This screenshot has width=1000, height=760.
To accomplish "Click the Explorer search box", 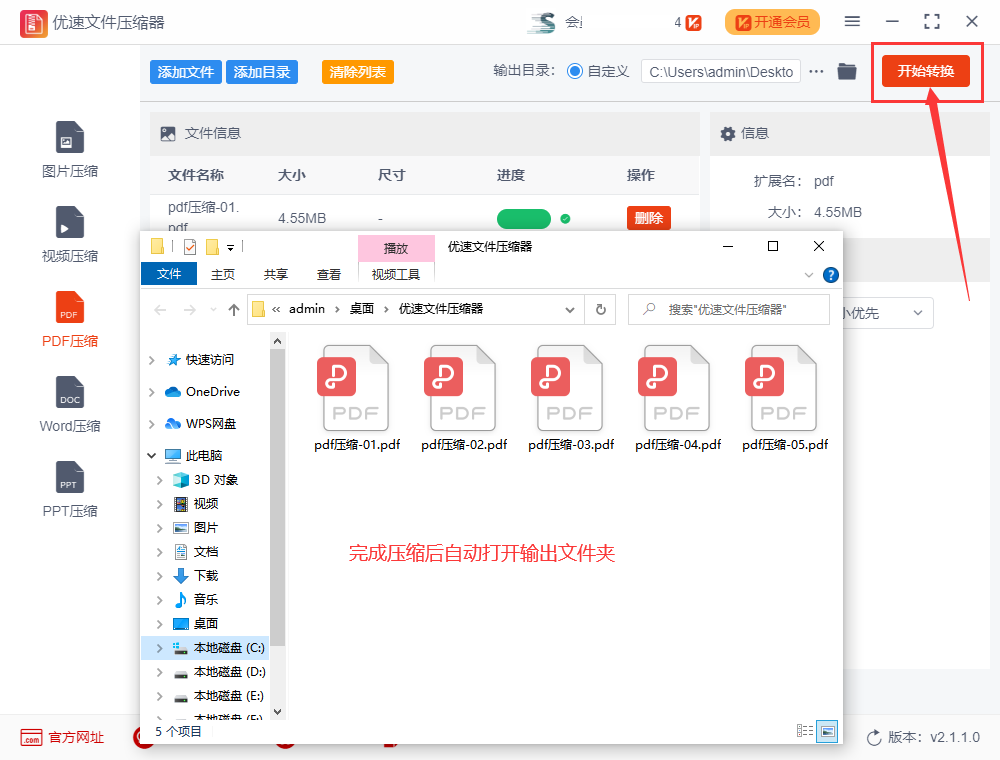I will [729, 309].
